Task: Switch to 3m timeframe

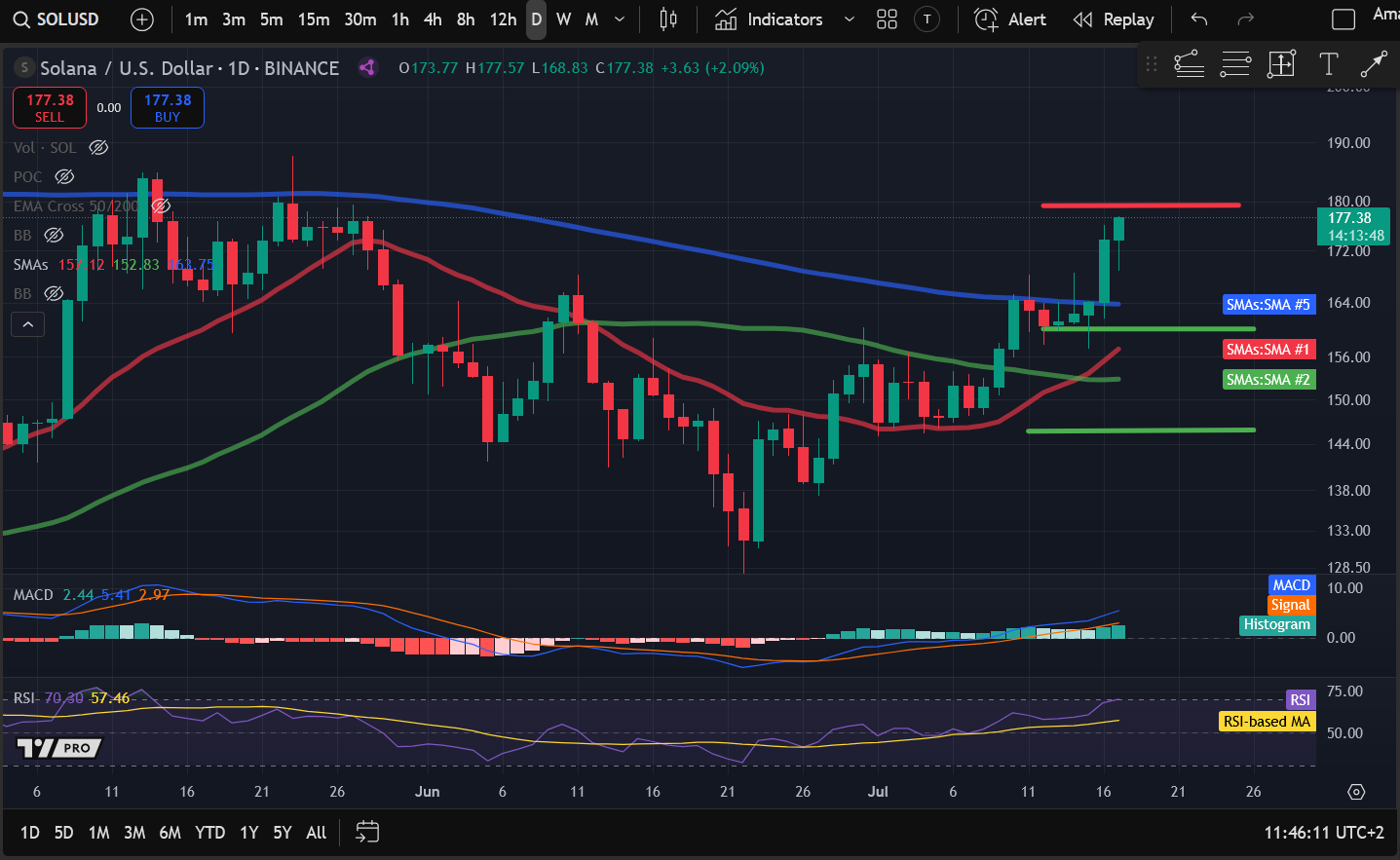Action: (234, 19)
